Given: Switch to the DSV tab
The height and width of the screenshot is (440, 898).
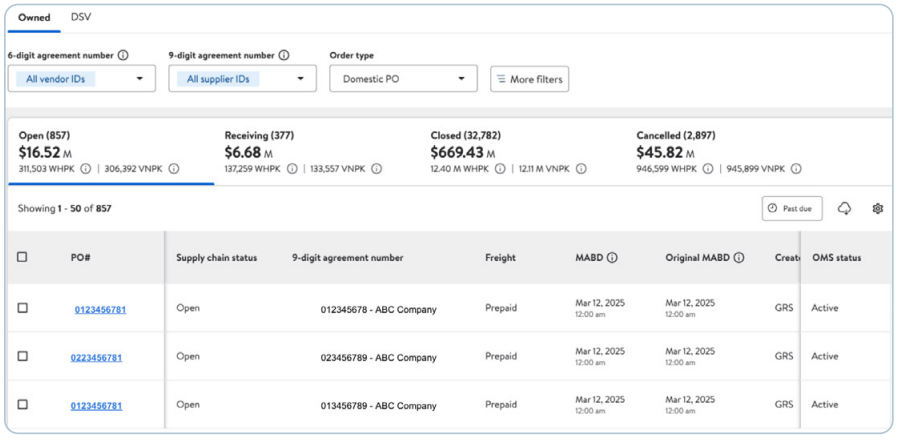Looking at the screenshot, I should pos(81,17).
